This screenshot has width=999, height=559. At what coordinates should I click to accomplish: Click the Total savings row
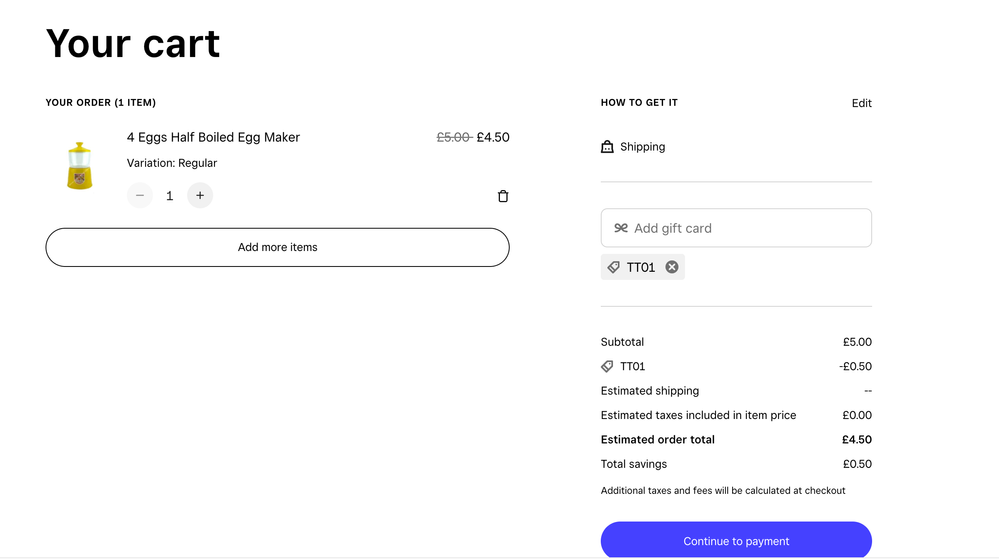click(736, 464)
